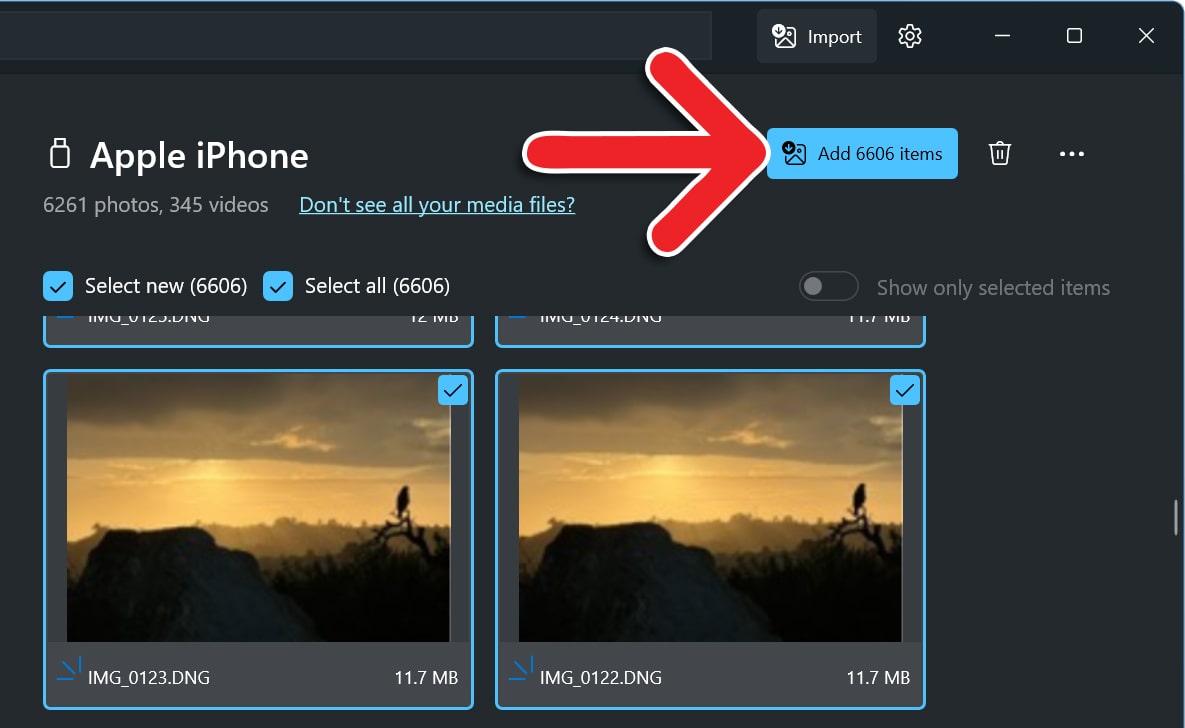The height and width of the screenshot is (728, 1185).
Task: Enable Show only selected items
Action: point(828,286)
